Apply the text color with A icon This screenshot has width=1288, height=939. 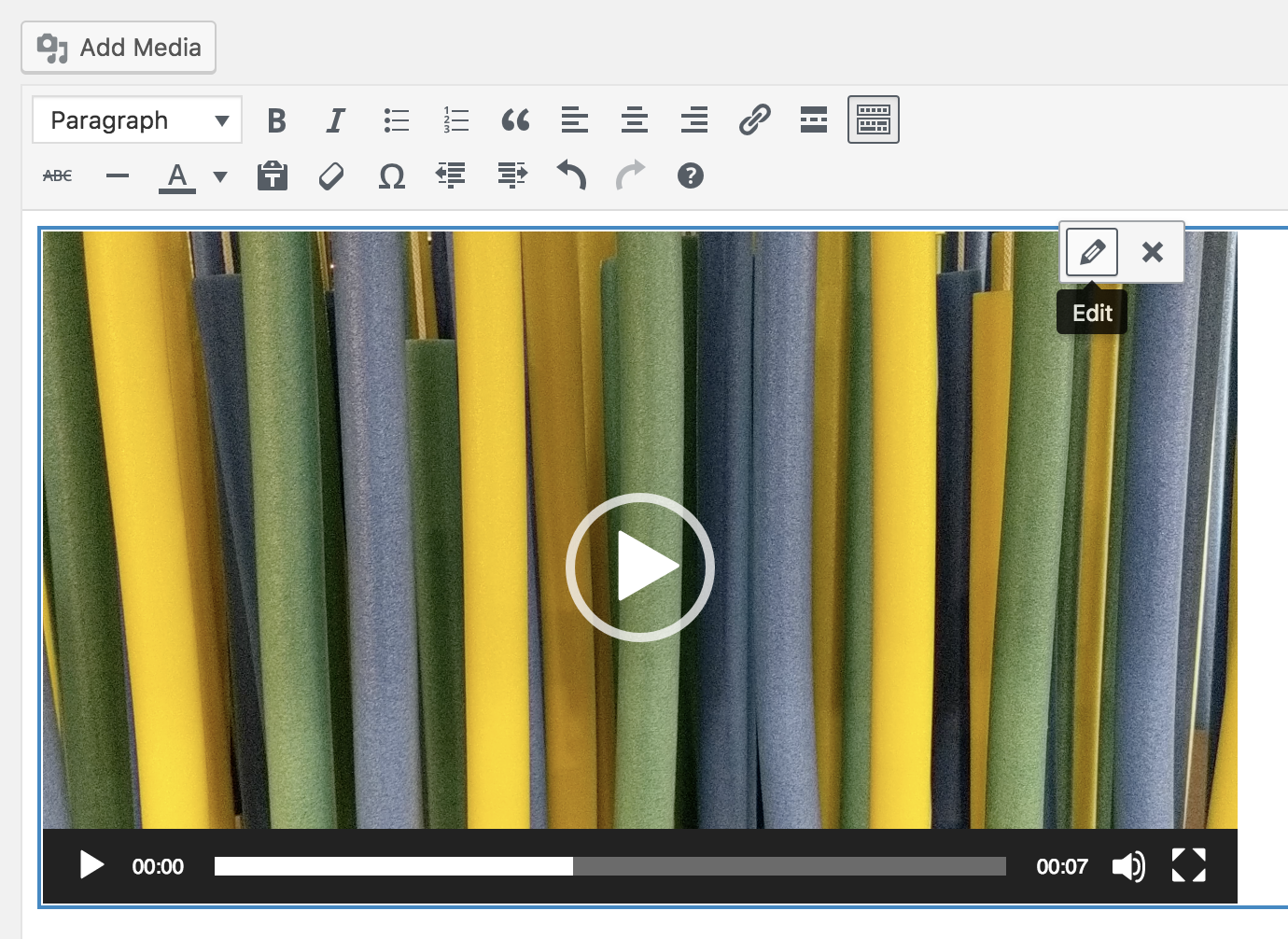[x=177, y=175]
